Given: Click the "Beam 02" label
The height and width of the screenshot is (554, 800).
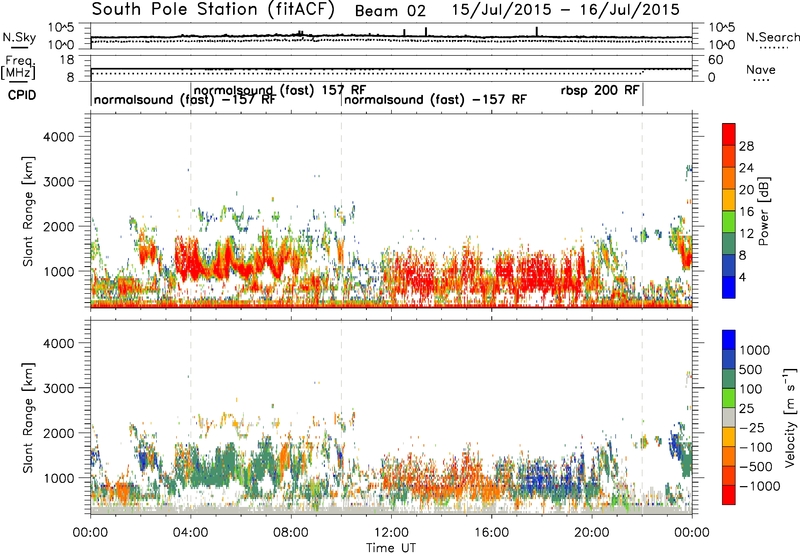Looking at the screenshot, I should [x=390, y=11].
